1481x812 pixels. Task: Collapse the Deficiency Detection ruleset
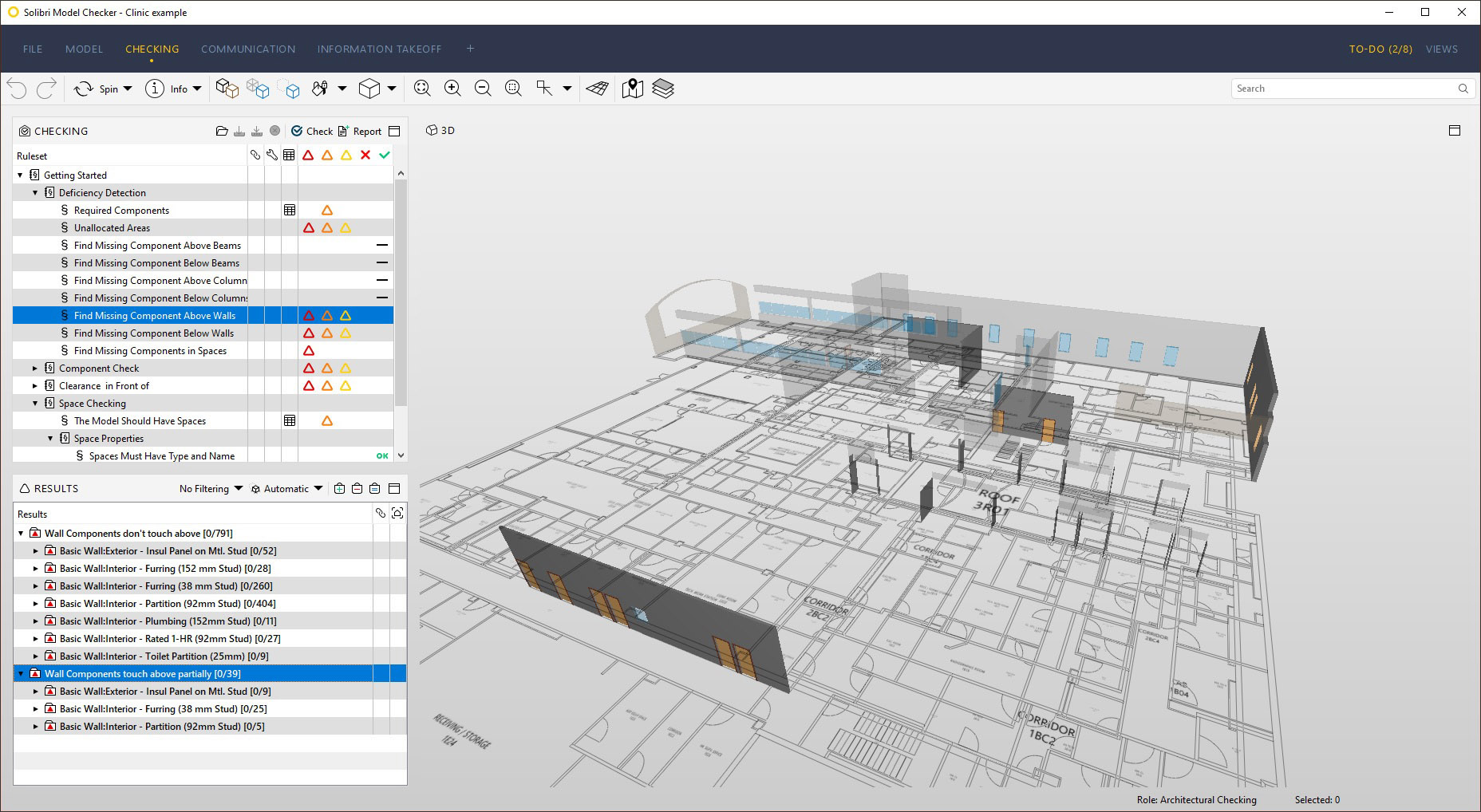point(35,193)
